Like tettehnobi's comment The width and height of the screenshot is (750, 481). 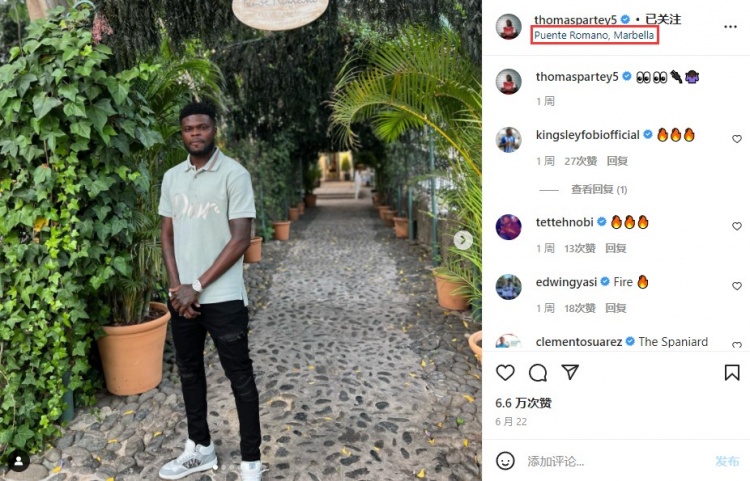737,226
